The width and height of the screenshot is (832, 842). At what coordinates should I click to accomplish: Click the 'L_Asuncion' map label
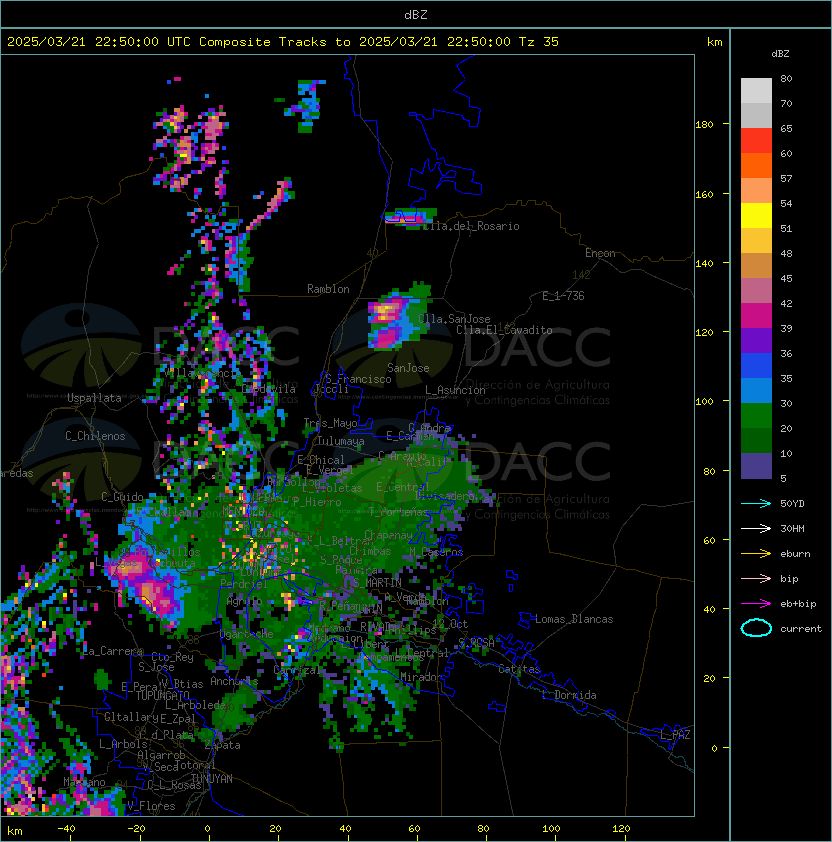pos(455,390)
